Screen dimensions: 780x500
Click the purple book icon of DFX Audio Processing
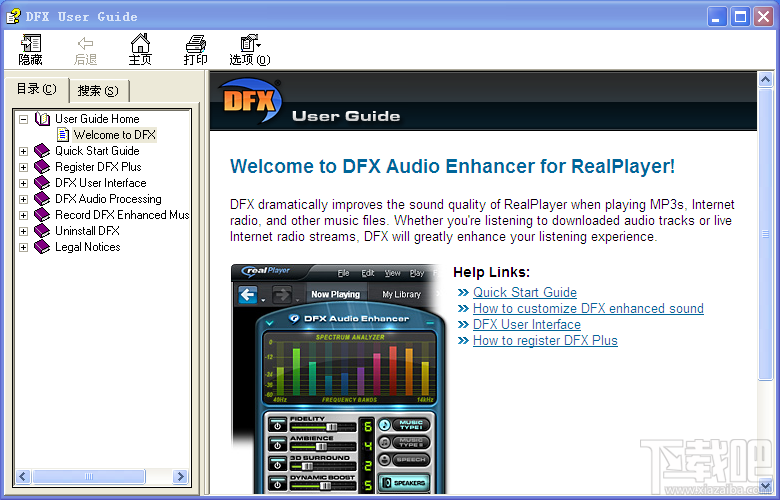click(42, 199)
